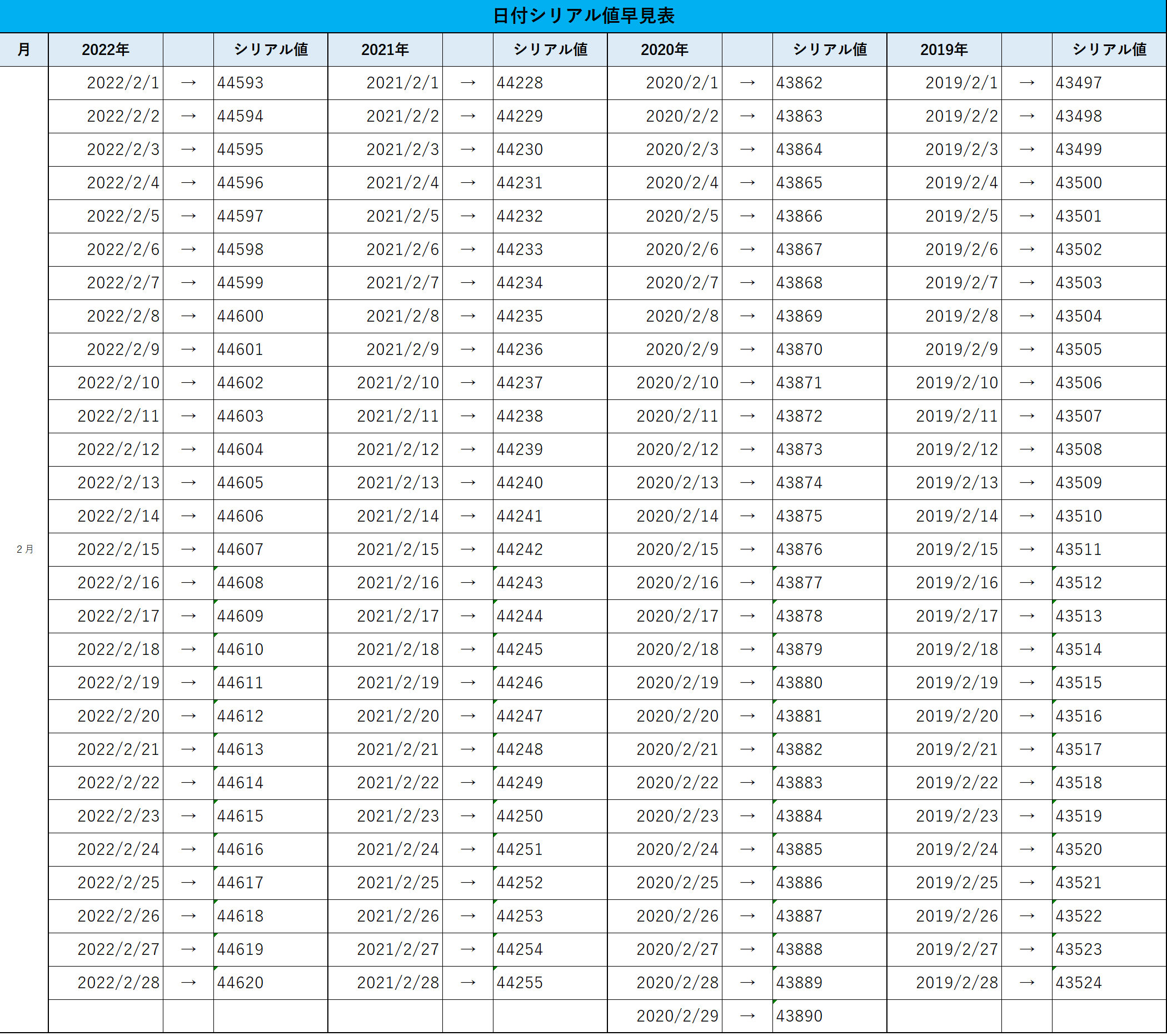Click serial value 43888
The width and height of the screenshot is (1167, 1036).
click(830, 950)
